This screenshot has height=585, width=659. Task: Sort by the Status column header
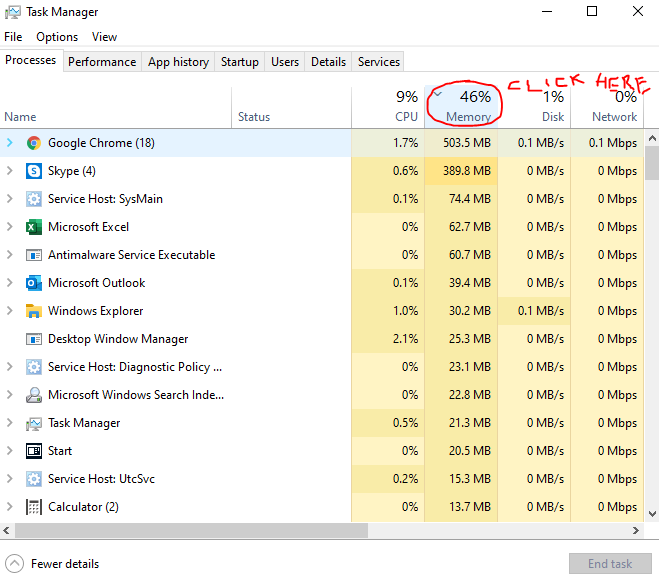coord(292,107)
